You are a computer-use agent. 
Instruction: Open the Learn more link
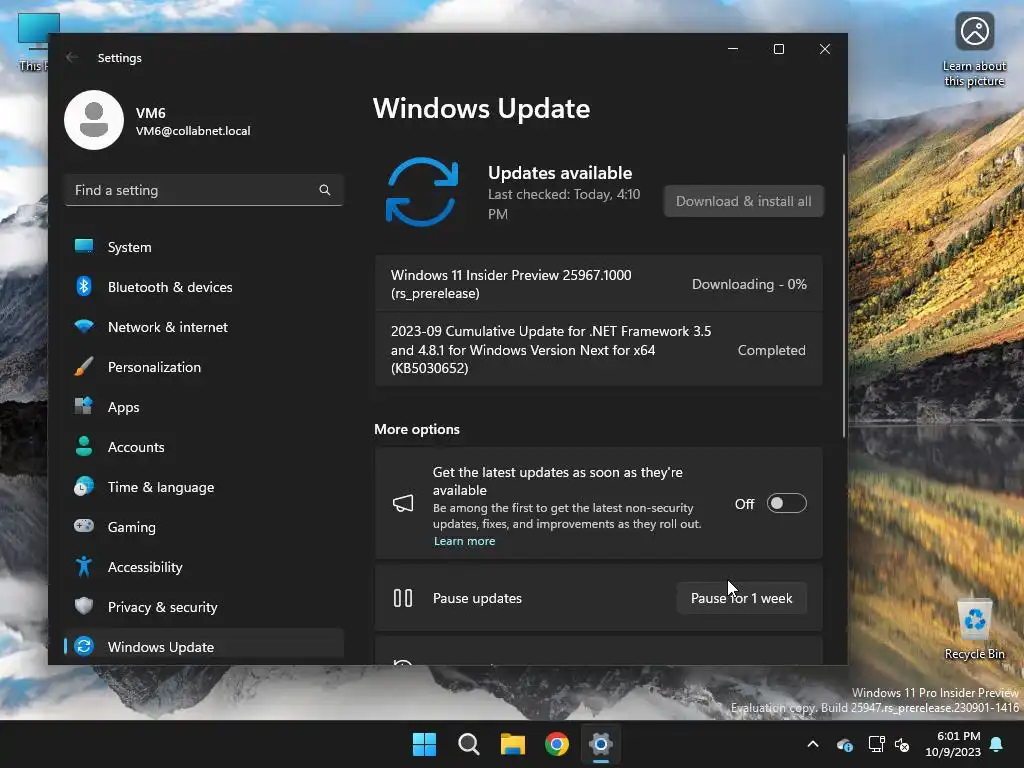tap(464, 541)
